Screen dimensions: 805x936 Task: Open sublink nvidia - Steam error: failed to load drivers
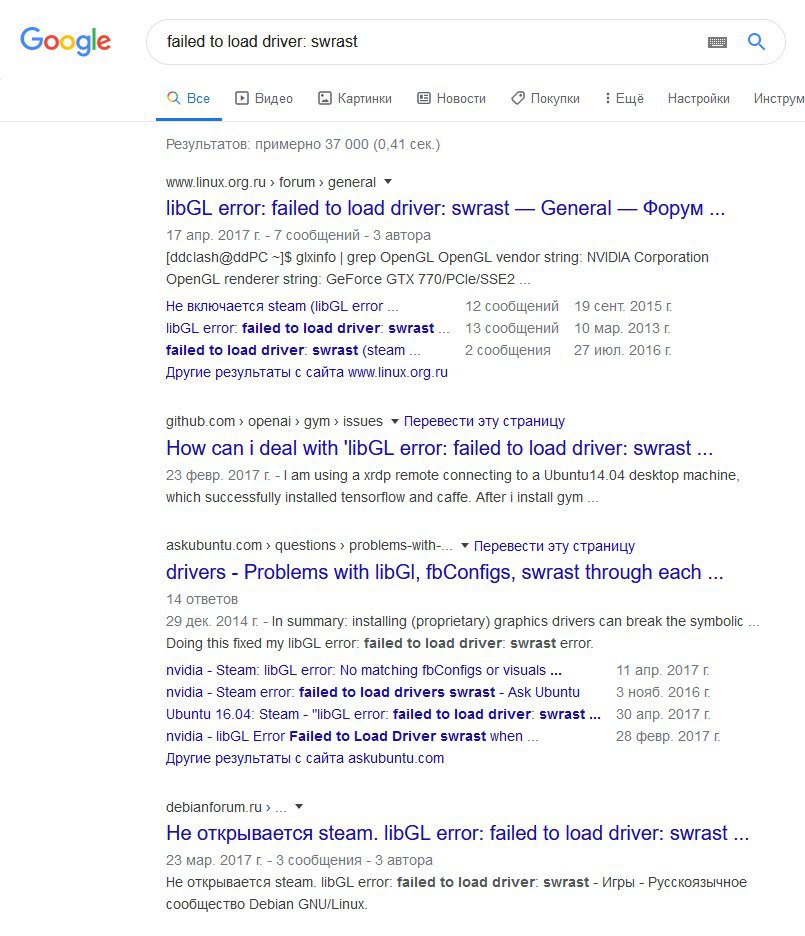click(x=373, y=692)
